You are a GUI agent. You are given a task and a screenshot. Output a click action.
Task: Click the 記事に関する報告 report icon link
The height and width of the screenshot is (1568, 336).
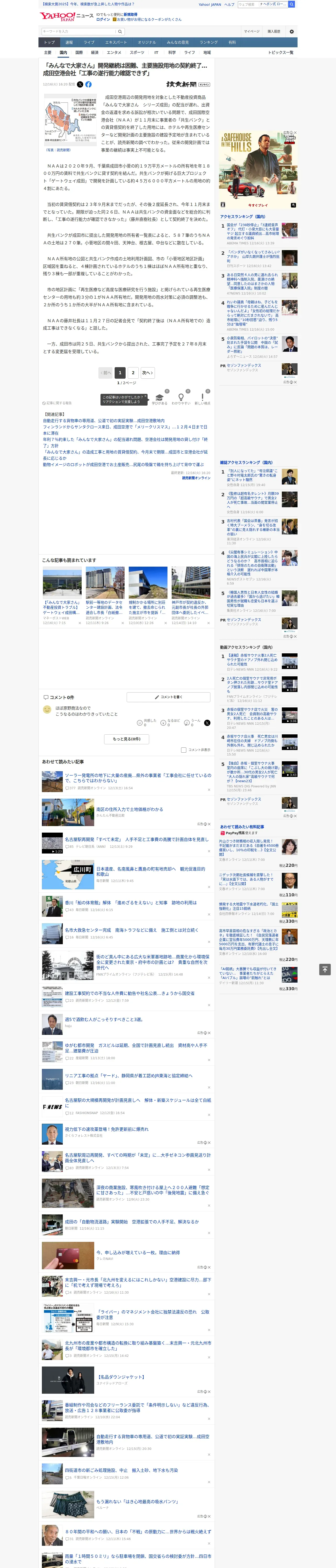(57, 403)
